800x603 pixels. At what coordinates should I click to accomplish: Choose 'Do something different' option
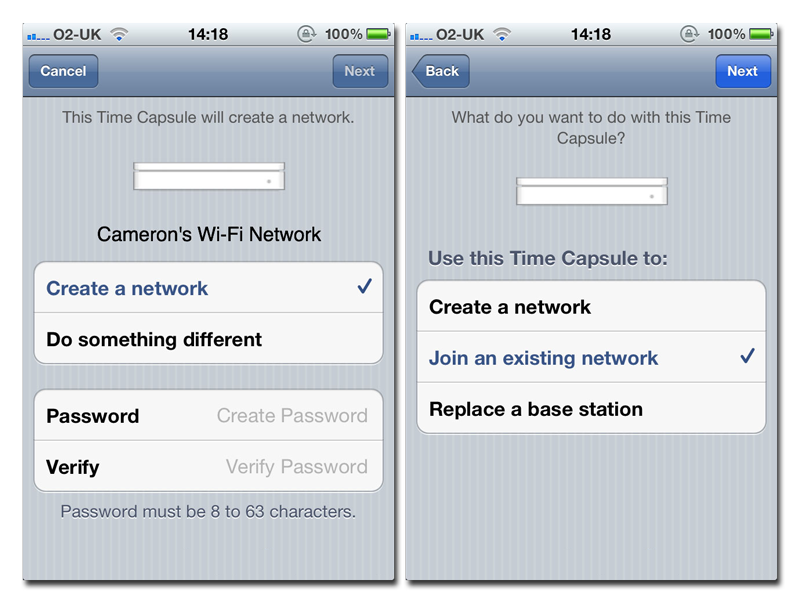click(x=208, y=339)
